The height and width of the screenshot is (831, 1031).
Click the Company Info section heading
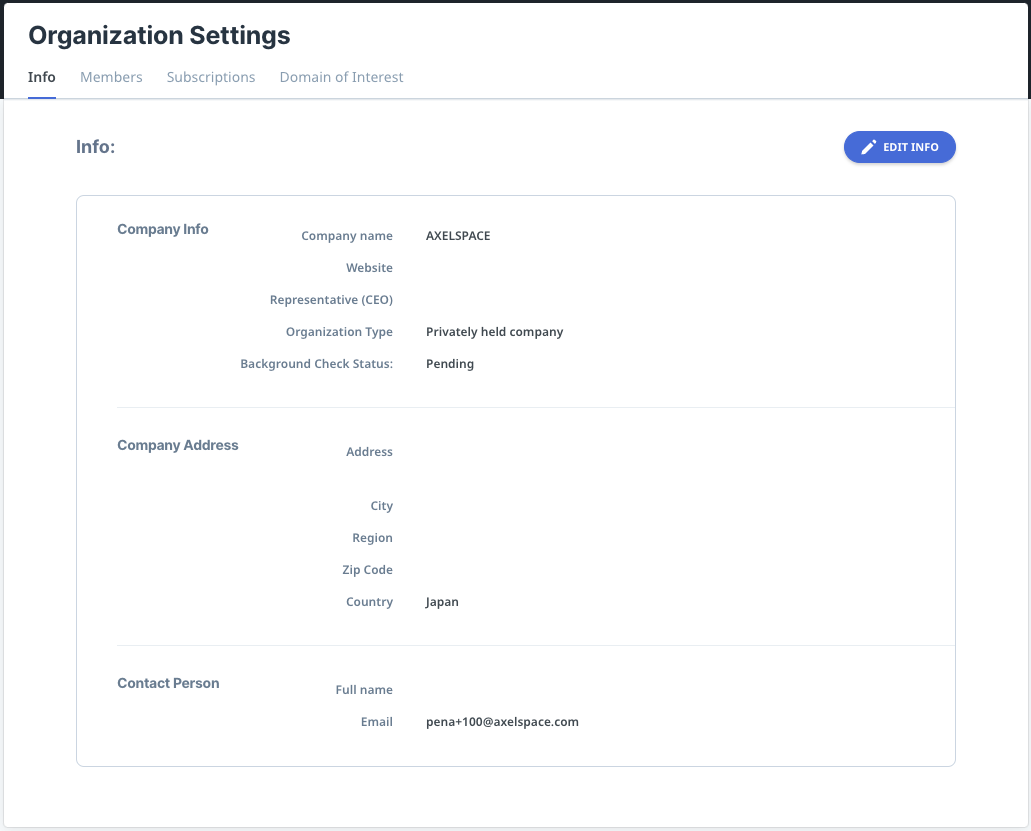[163, 229]
